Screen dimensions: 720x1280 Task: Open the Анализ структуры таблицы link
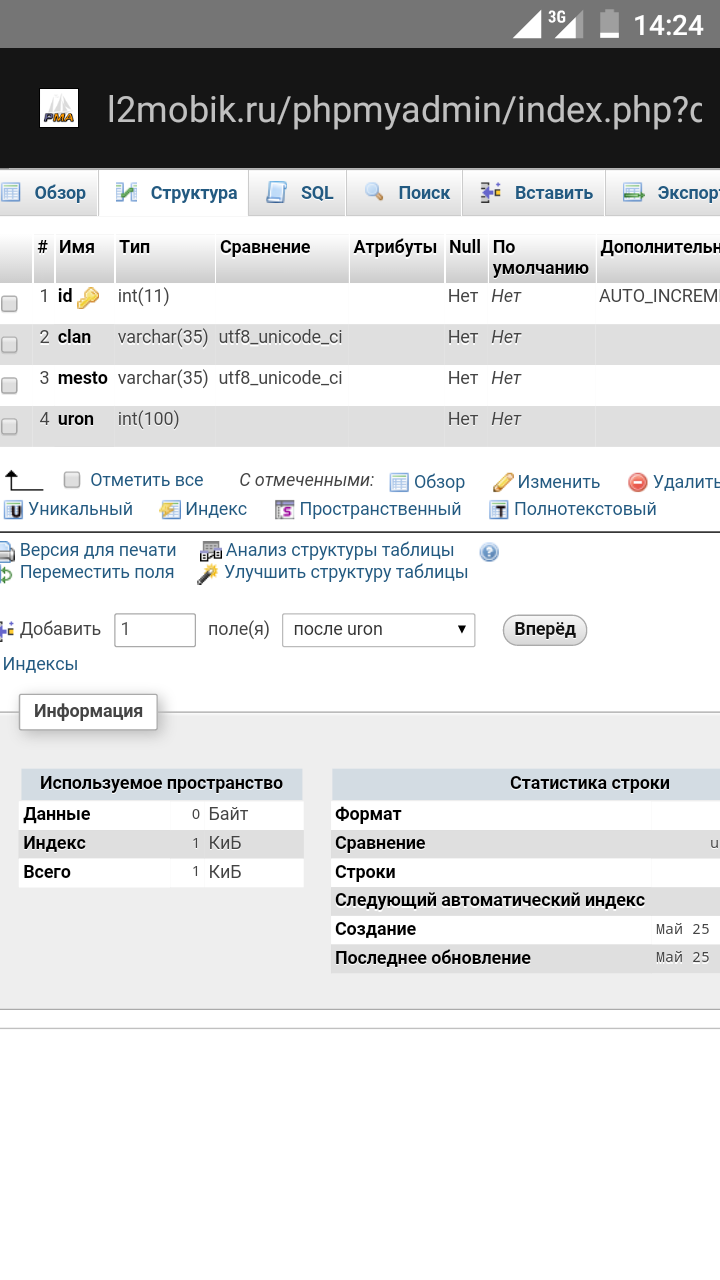pyautogui.click(x=339, y=550)
